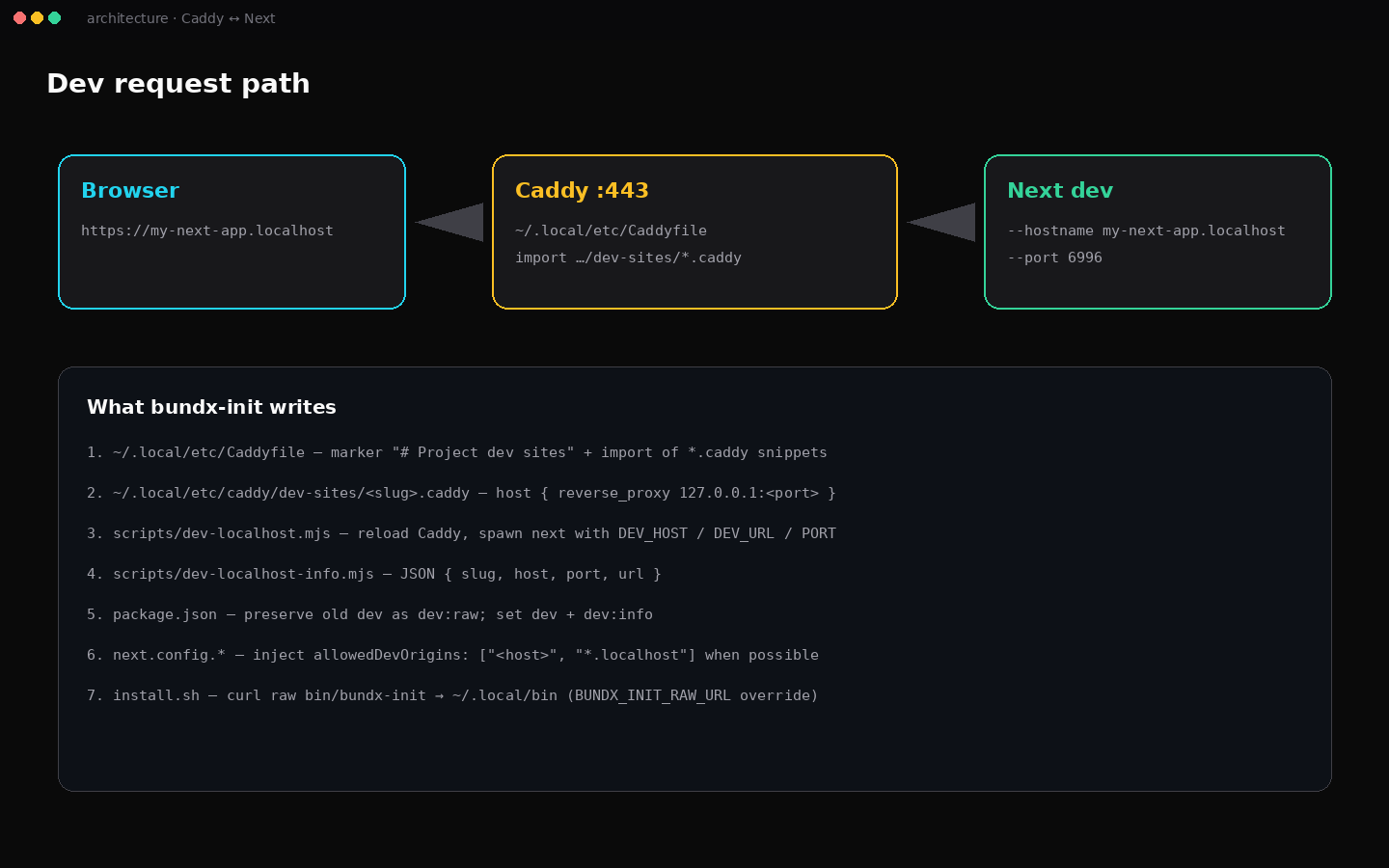Click row 6 about next.config.* allowedDevOrigins
Viewport: 1389px width, 868px height.
coord(452,655)
